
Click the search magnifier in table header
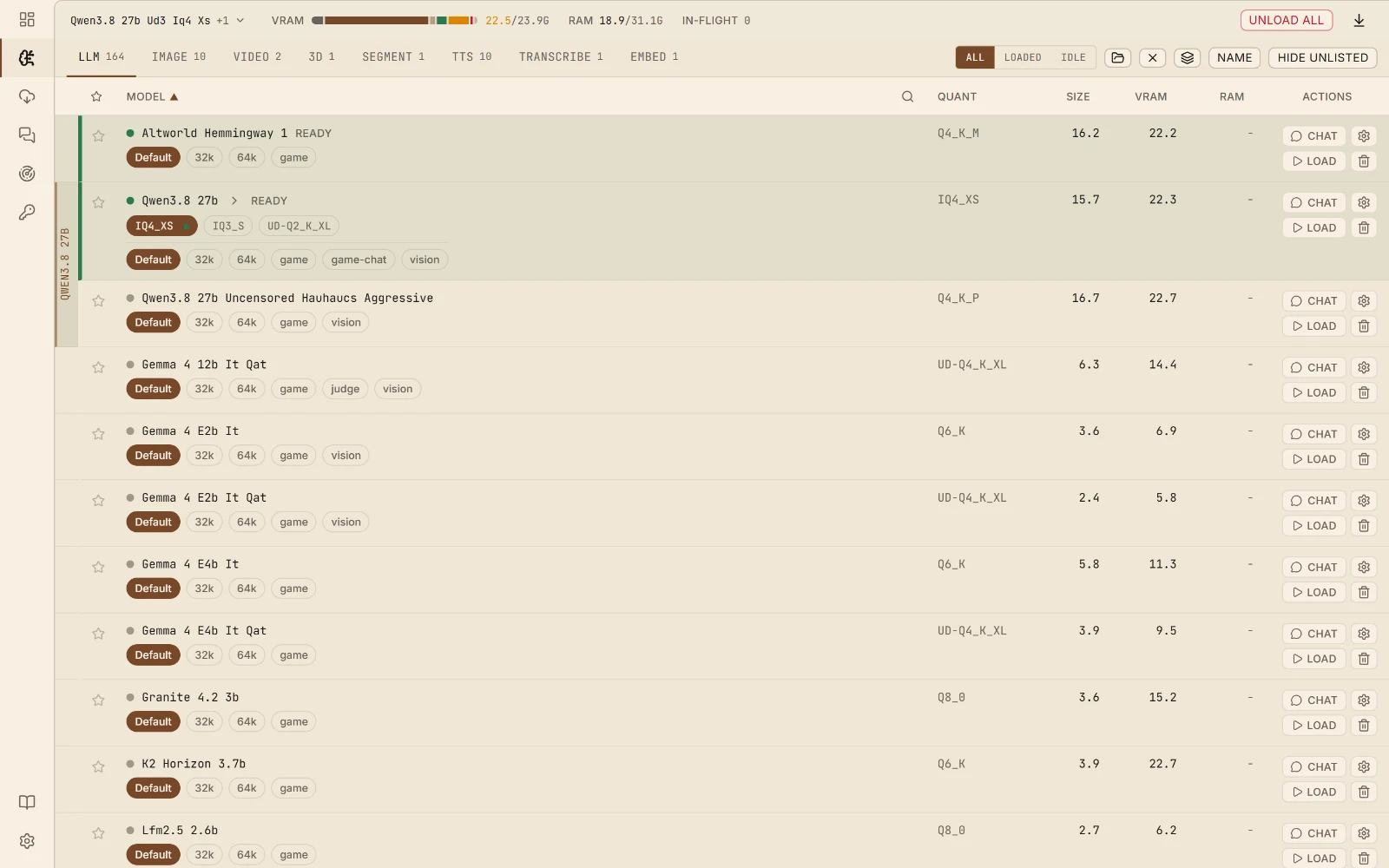tap(907, 96)
